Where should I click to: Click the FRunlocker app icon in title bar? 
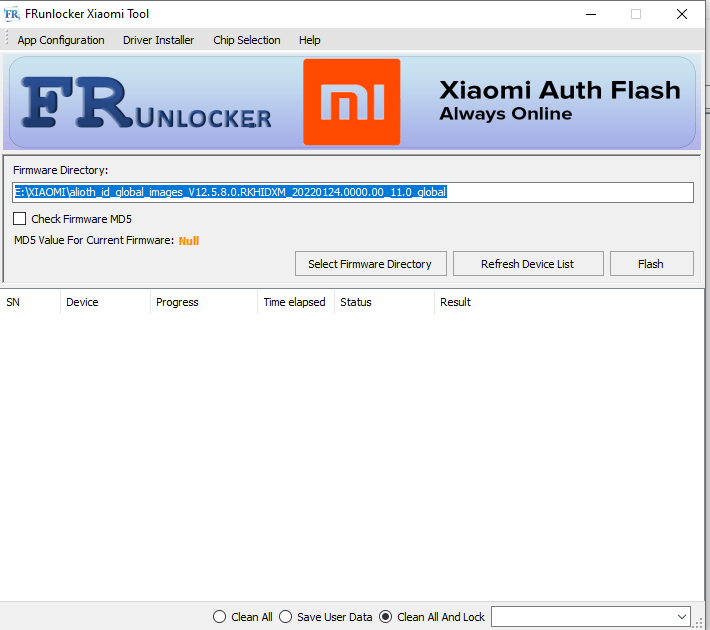(x=12, y=14)
